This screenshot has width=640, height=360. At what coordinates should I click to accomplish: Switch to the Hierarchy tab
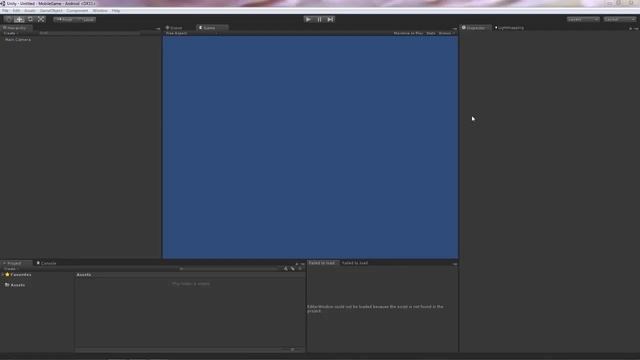coord(16,28)
